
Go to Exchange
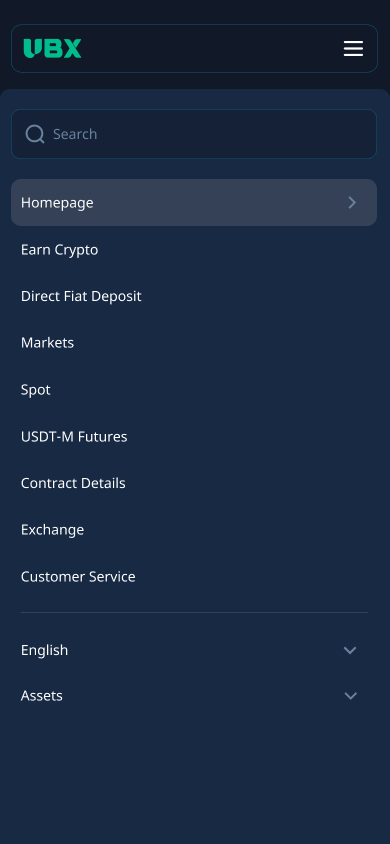pyautogui.click(x=194, y=530)
